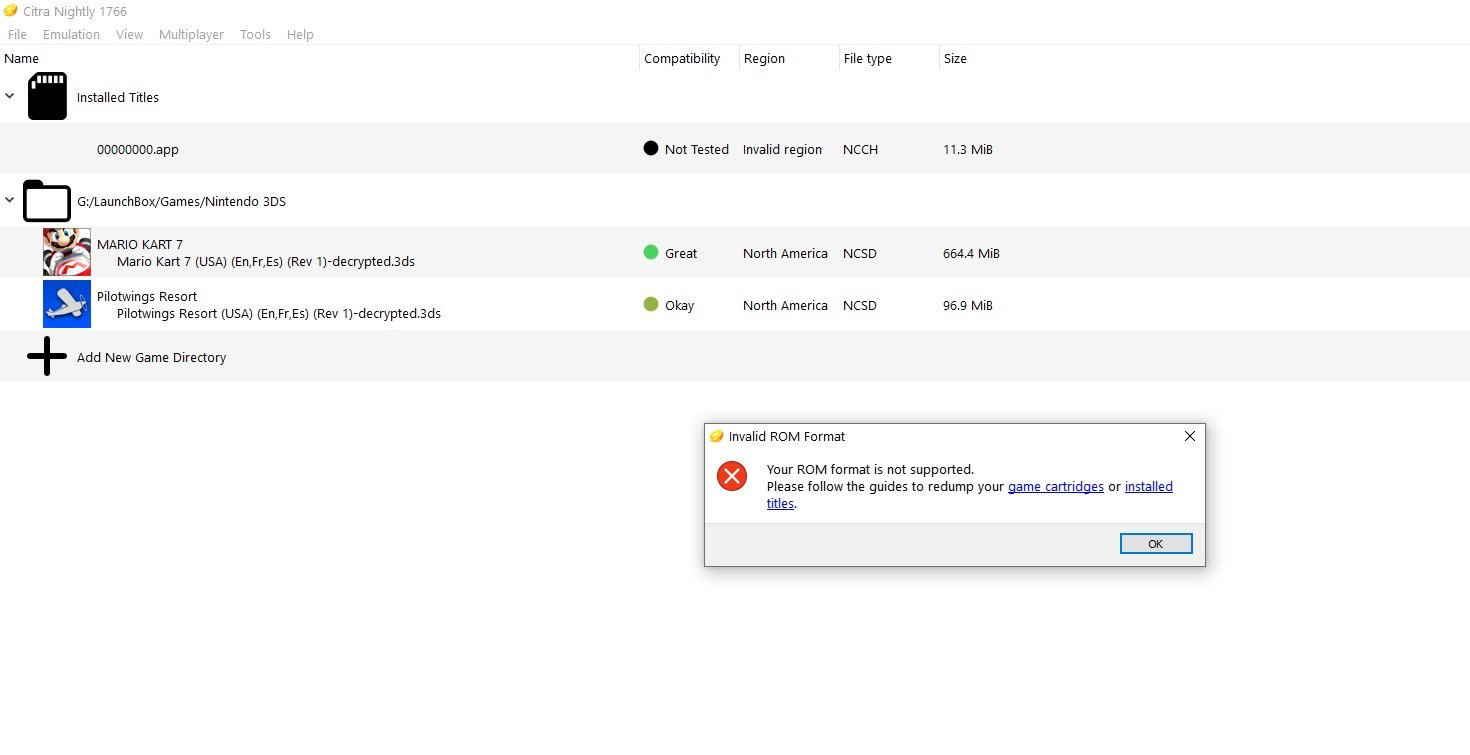Open the Tools menu
Image resolution: width=1470 pixels, height=755 pixels.
pos(255,34)
